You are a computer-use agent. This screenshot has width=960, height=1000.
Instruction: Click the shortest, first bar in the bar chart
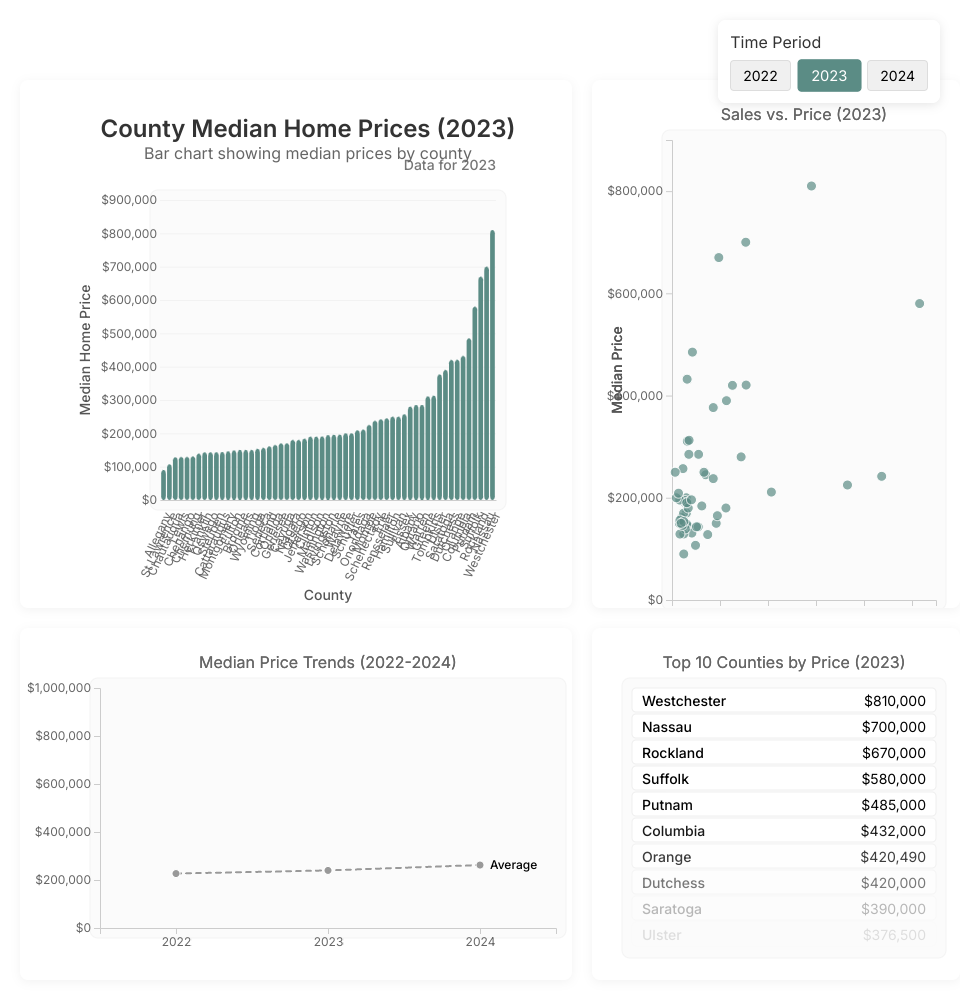163,485
